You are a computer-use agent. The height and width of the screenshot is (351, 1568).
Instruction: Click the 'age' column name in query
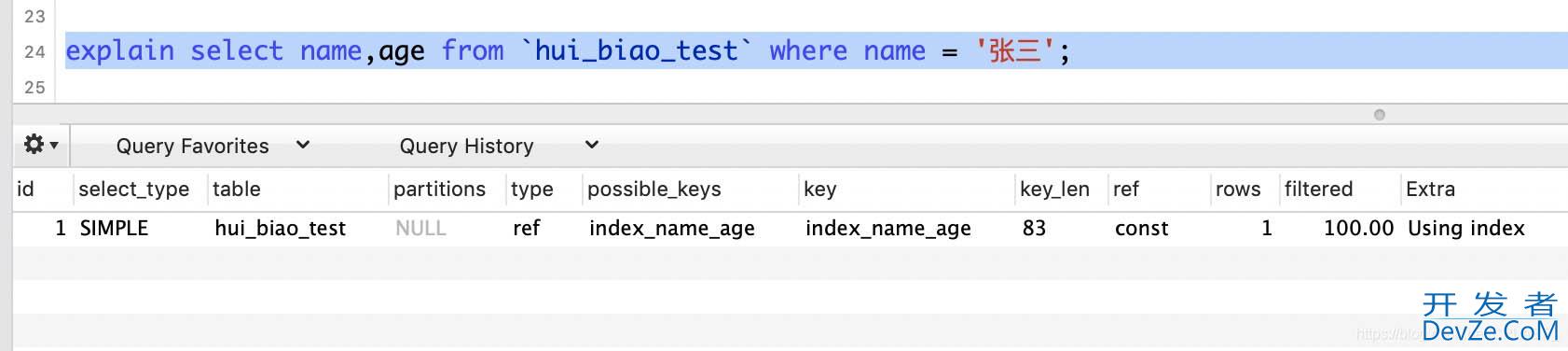click(x=402, y=52)
